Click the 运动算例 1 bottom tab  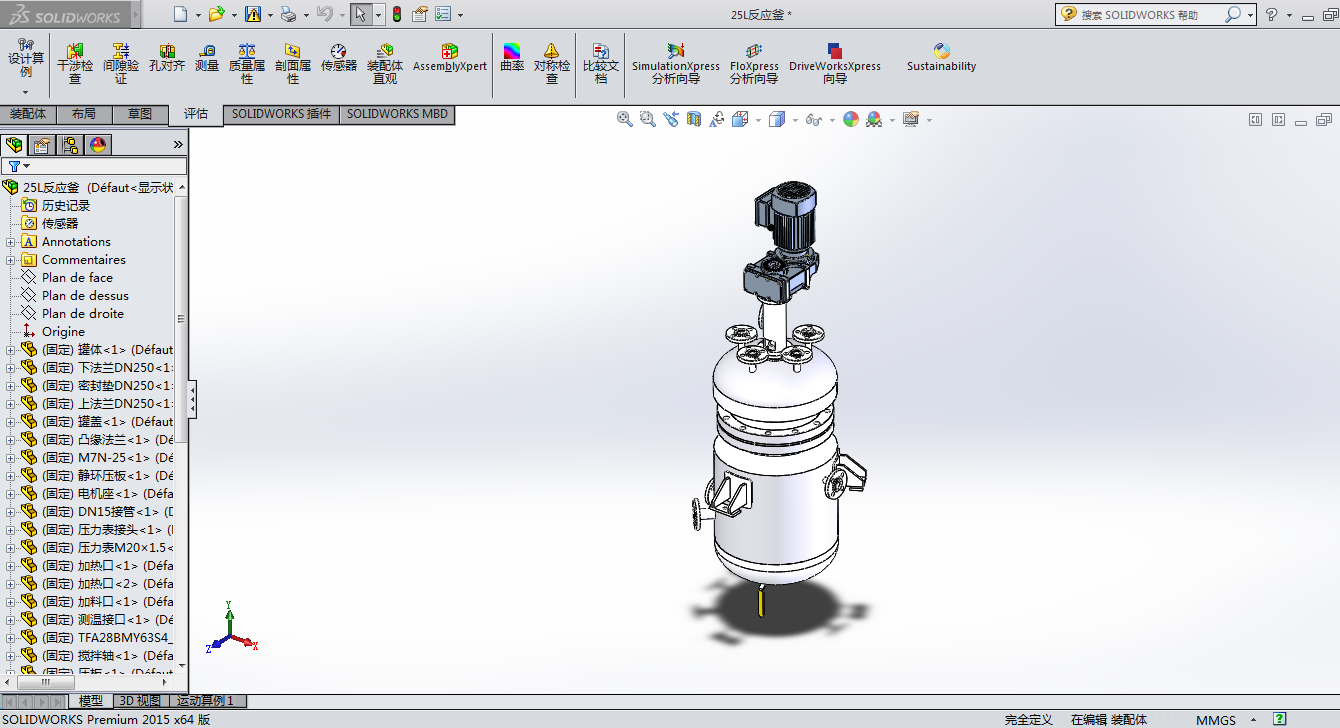[x=205, y=701]
